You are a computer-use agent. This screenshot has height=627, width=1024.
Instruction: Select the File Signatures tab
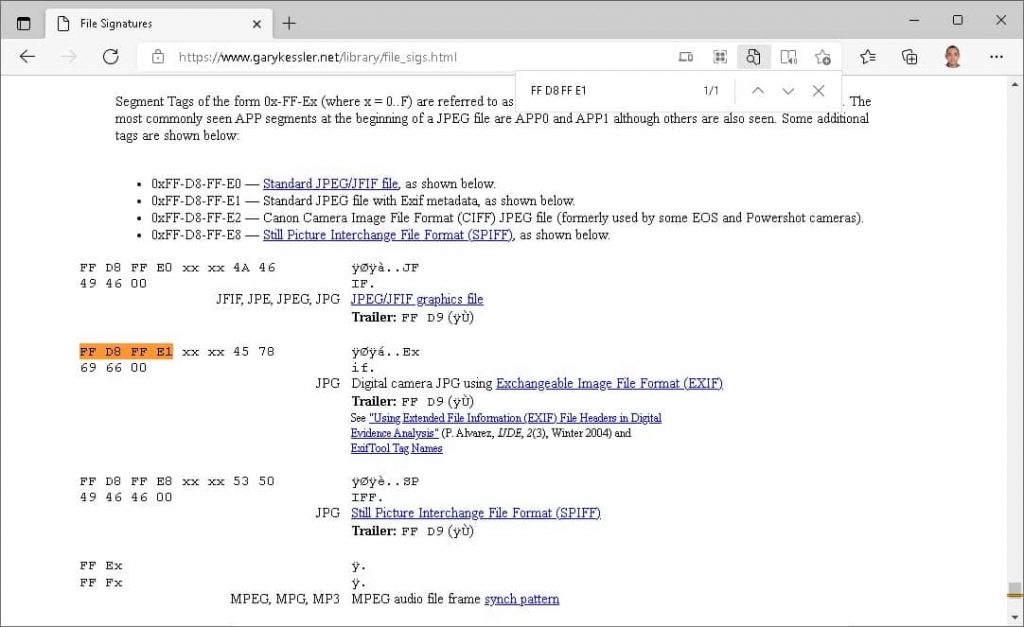(150, 23)
